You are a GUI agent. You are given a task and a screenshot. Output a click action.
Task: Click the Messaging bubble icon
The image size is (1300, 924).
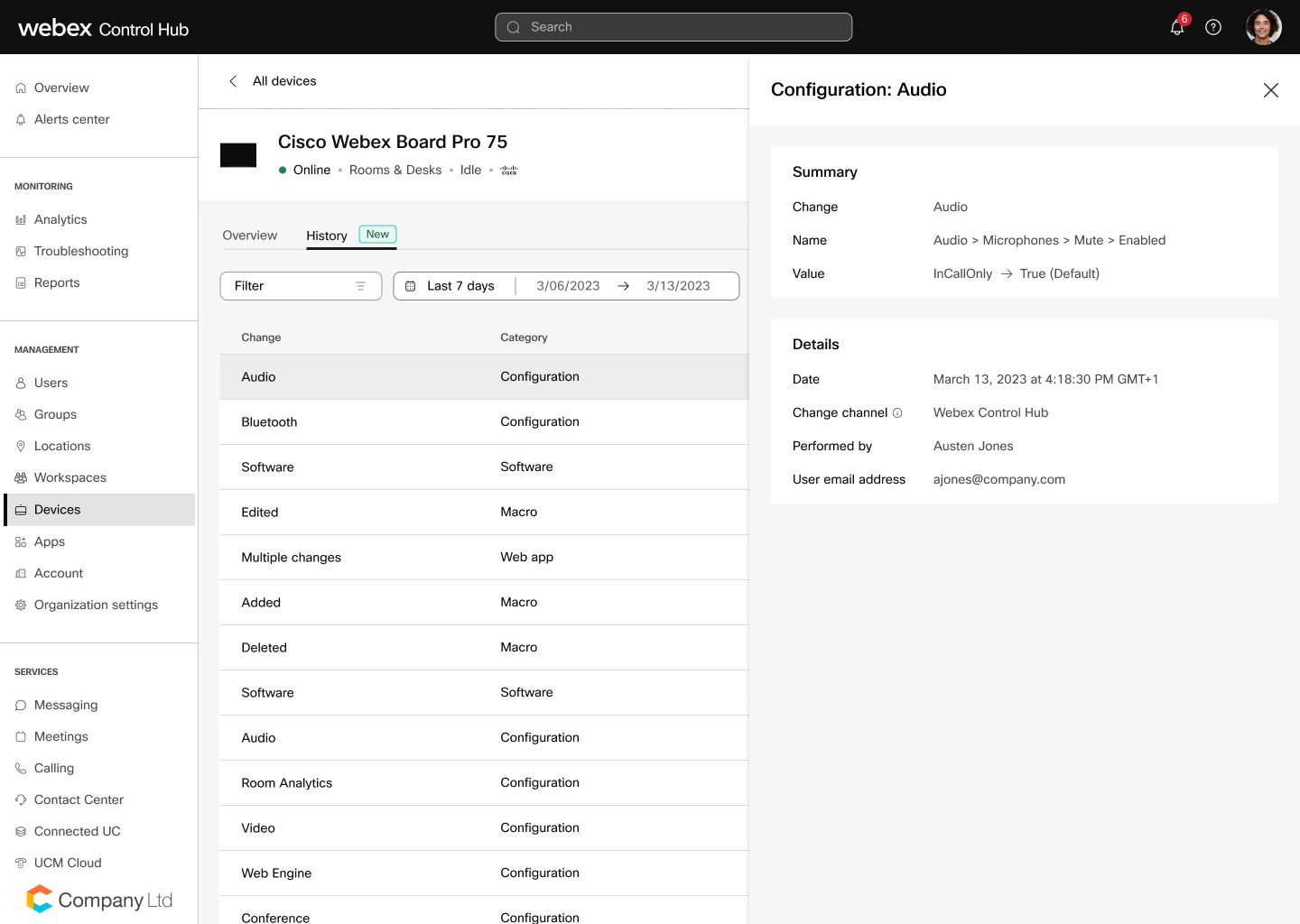[x=21, y=706]
